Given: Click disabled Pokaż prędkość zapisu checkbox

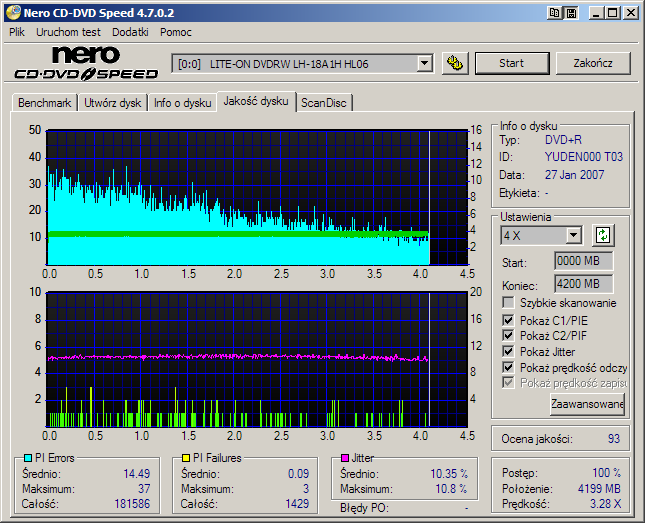Looking at the screenshot, I should tap(508, 383).
